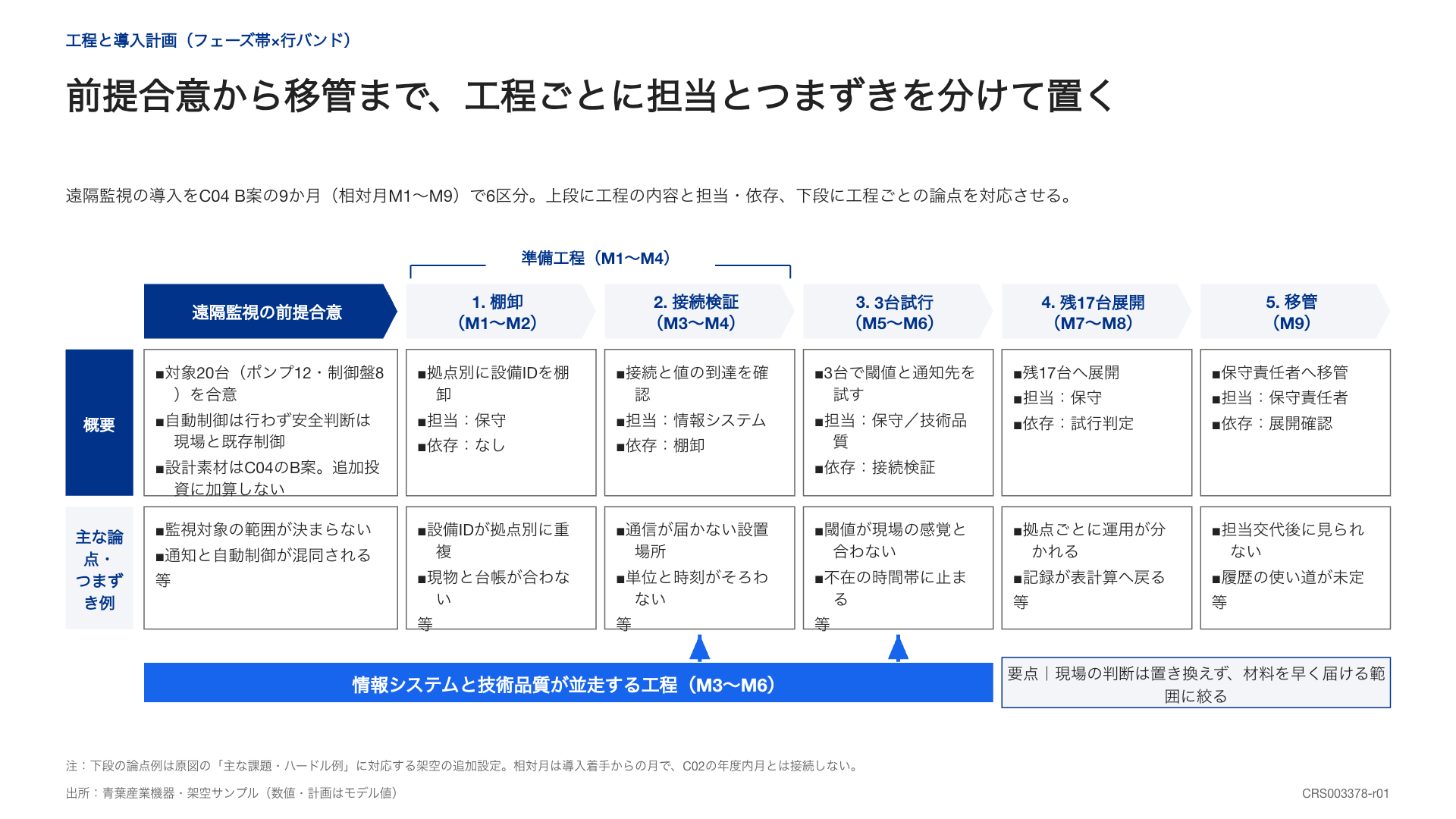Viewport: 1456px width, 819px height.
Task: Click the text 依存：なし
Action: click(462, 445)
